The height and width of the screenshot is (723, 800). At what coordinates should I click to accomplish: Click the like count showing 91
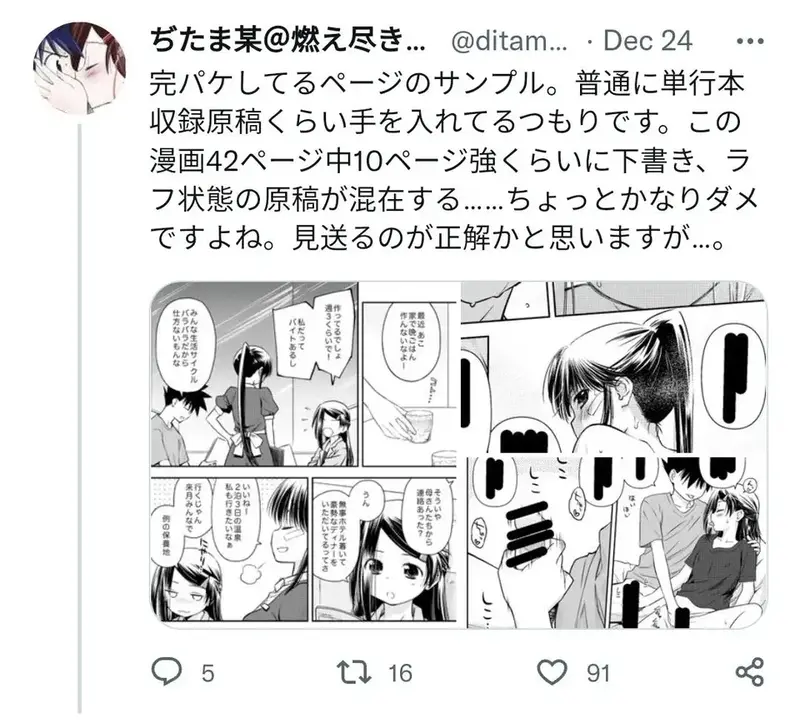click(x=598, y=674)
